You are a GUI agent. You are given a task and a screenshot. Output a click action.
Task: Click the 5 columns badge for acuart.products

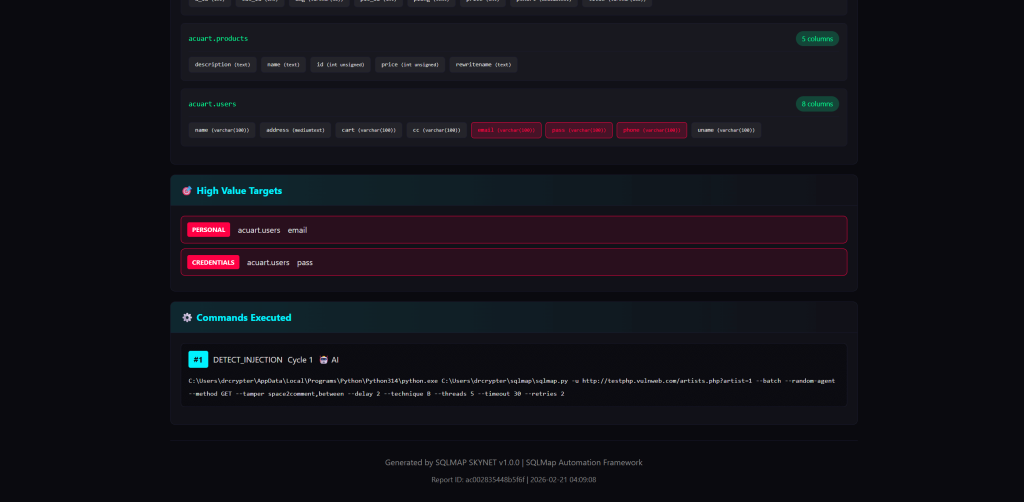coord(817,39)
